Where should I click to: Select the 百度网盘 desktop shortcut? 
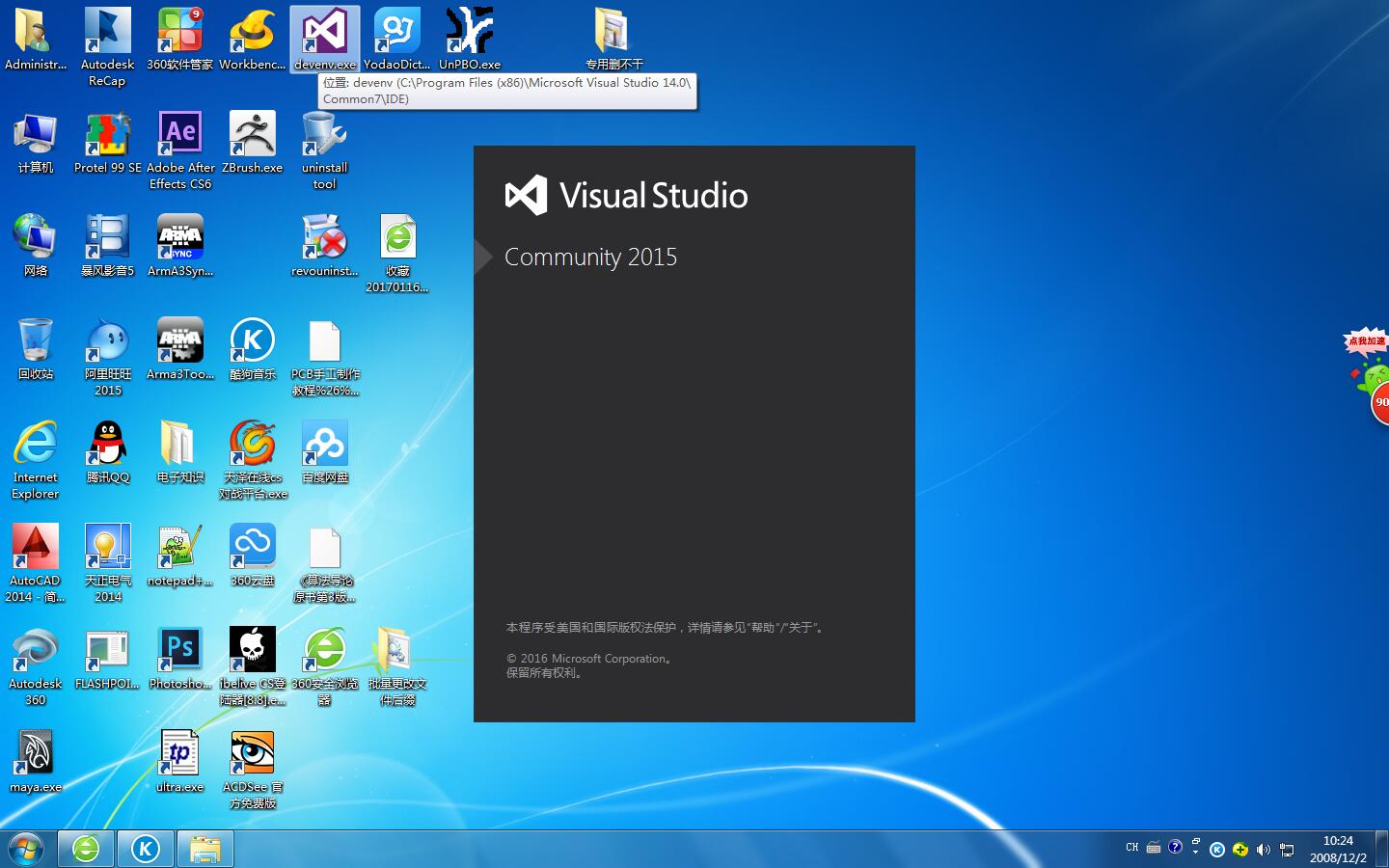(x=325, y=452)
